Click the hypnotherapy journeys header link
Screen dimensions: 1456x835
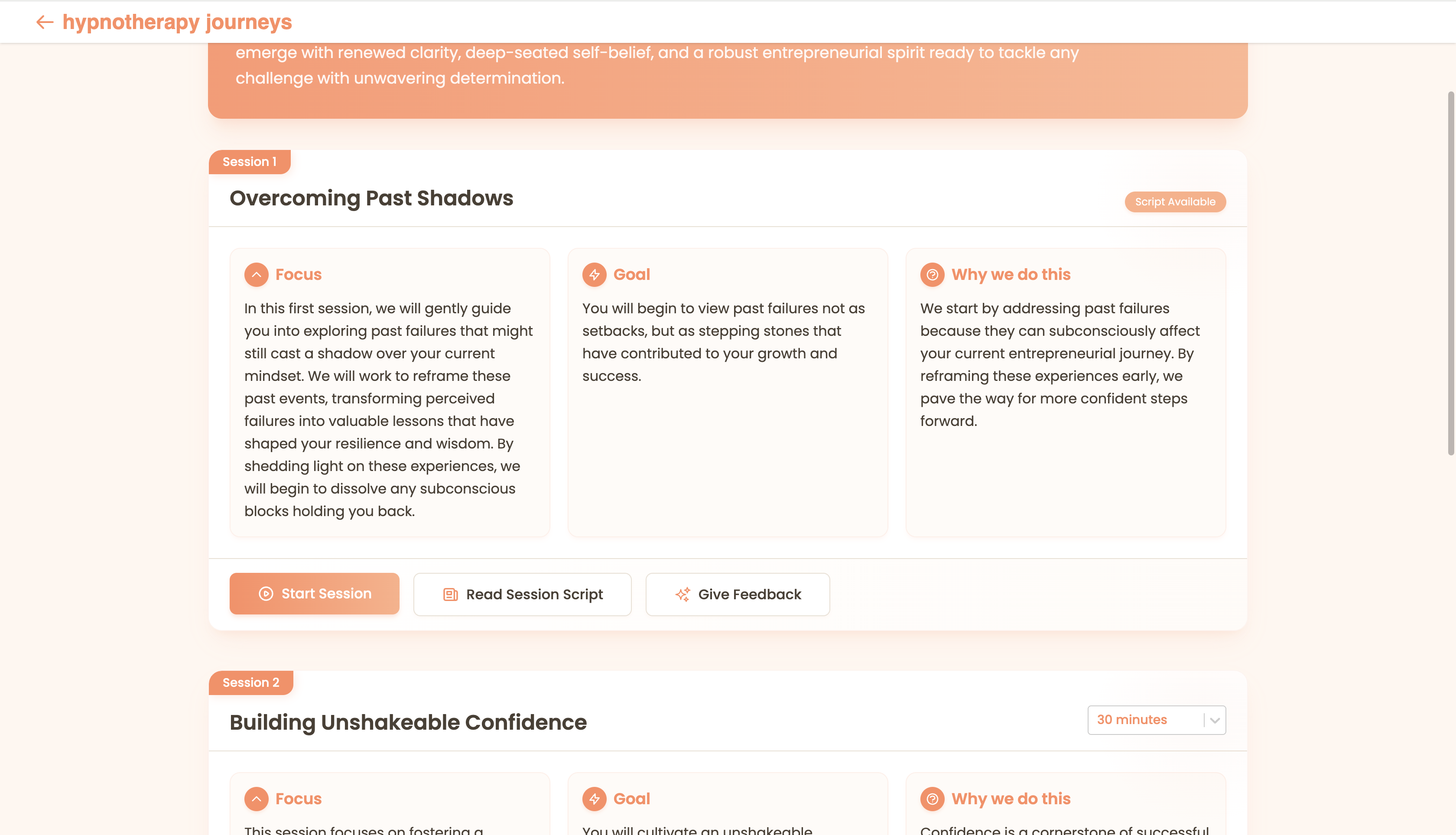coord(177,23)
